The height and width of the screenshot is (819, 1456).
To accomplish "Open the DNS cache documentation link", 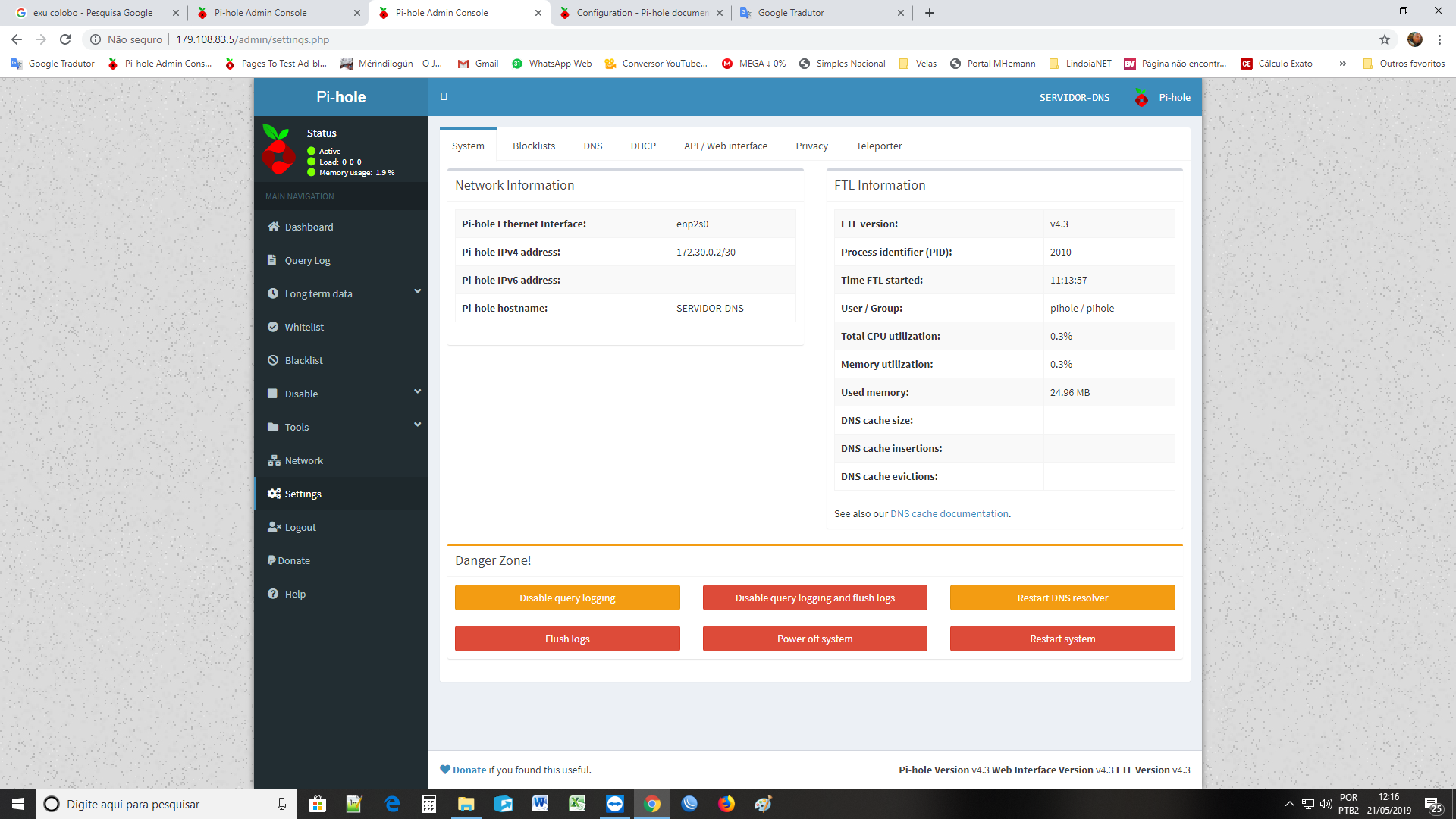I will click(949, 513).
